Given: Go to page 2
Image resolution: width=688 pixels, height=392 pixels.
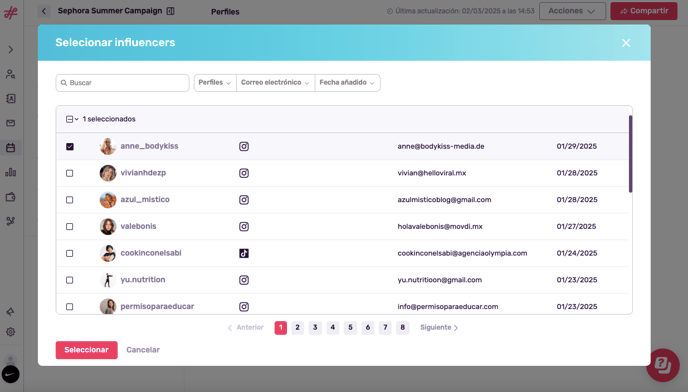Looking at the screenshot, I should [x=297, y=327].
